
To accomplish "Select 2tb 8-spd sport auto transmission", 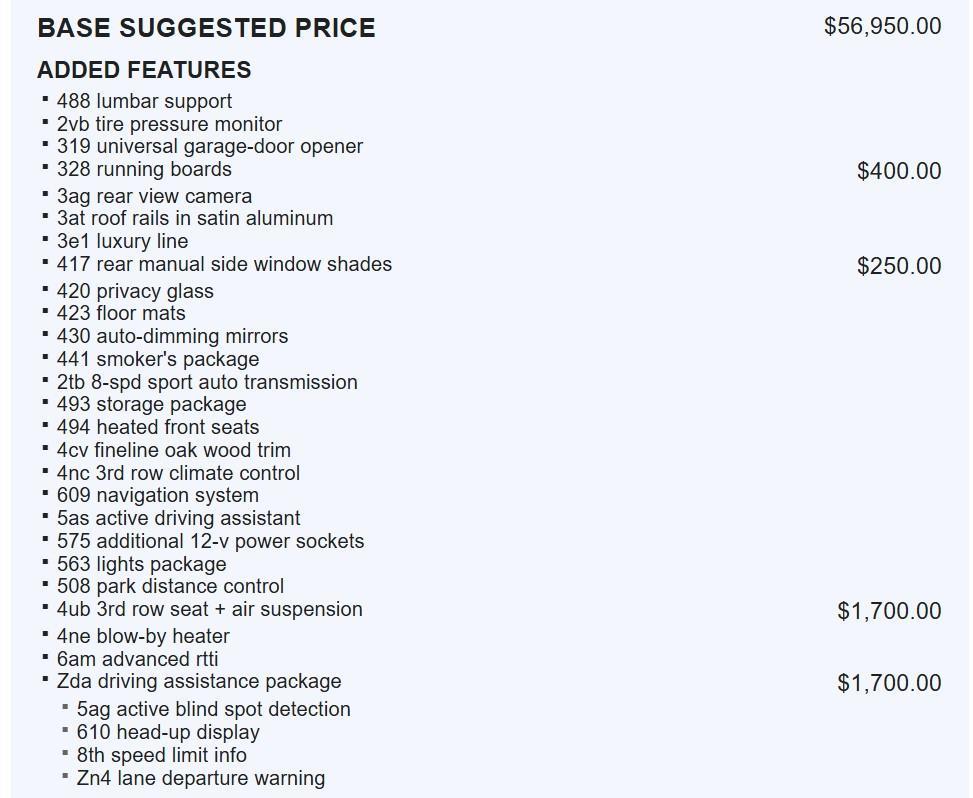I will click(x=207, y=382).
